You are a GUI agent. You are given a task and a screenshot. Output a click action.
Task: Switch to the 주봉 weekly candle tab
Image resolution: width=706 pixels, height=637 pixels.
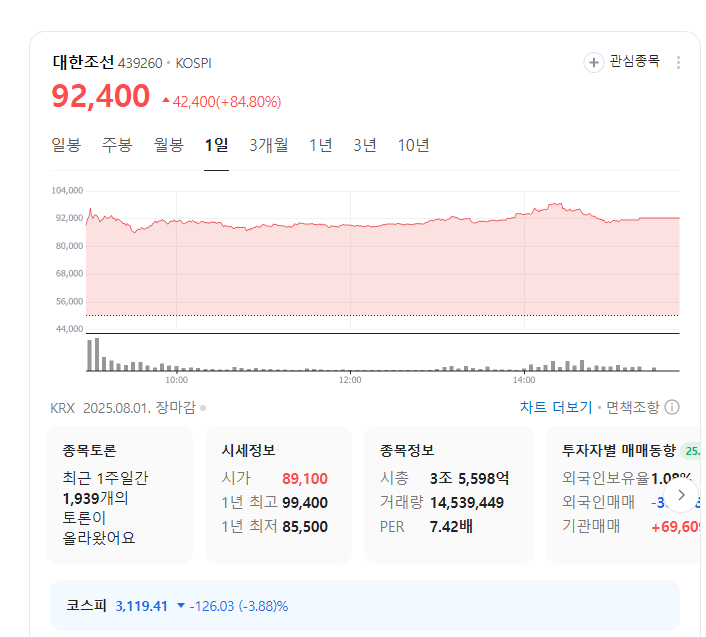(x=117, y=145)
